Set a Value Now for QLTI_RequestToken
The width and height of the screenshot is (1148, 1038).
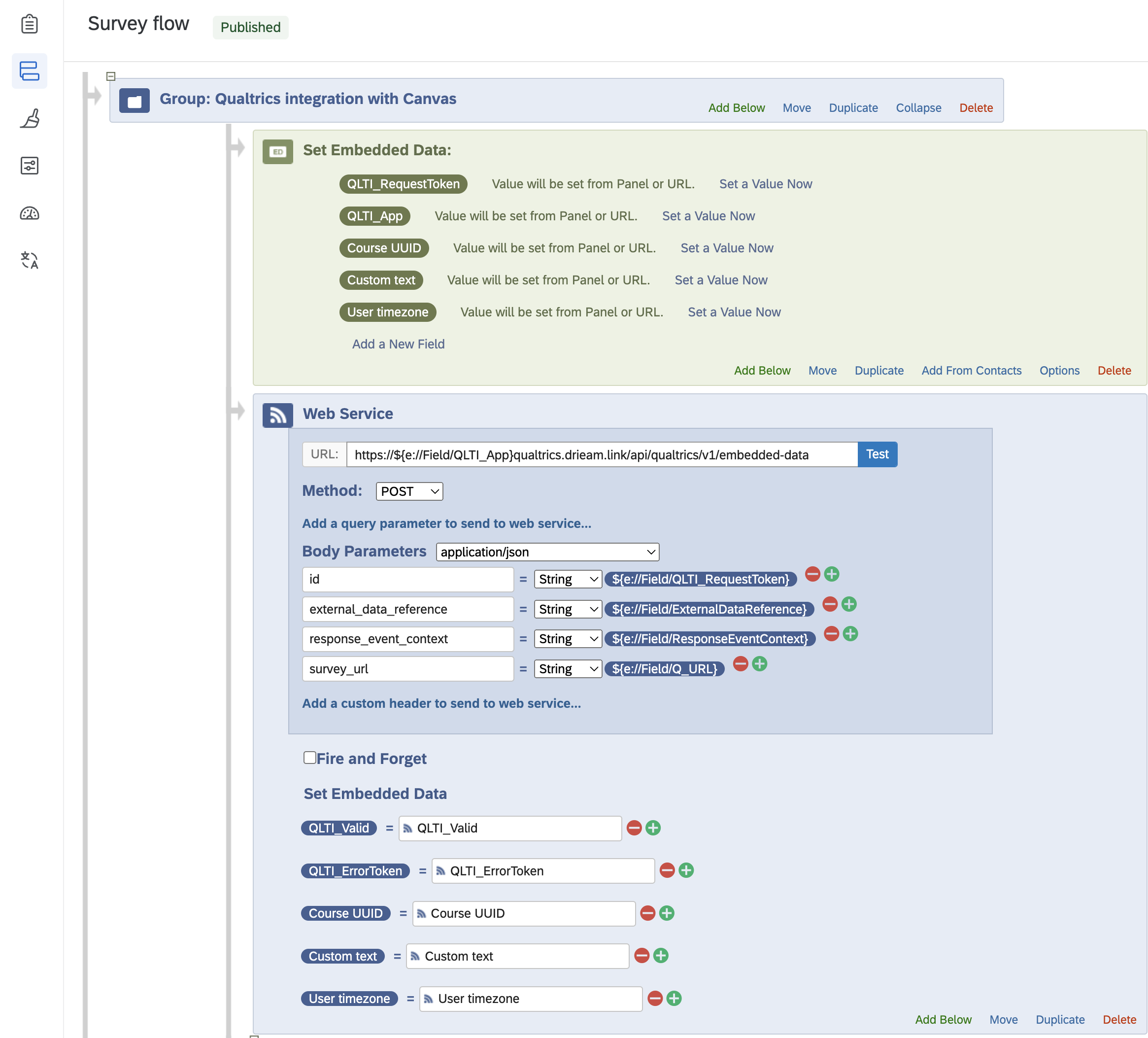(765, 184)
